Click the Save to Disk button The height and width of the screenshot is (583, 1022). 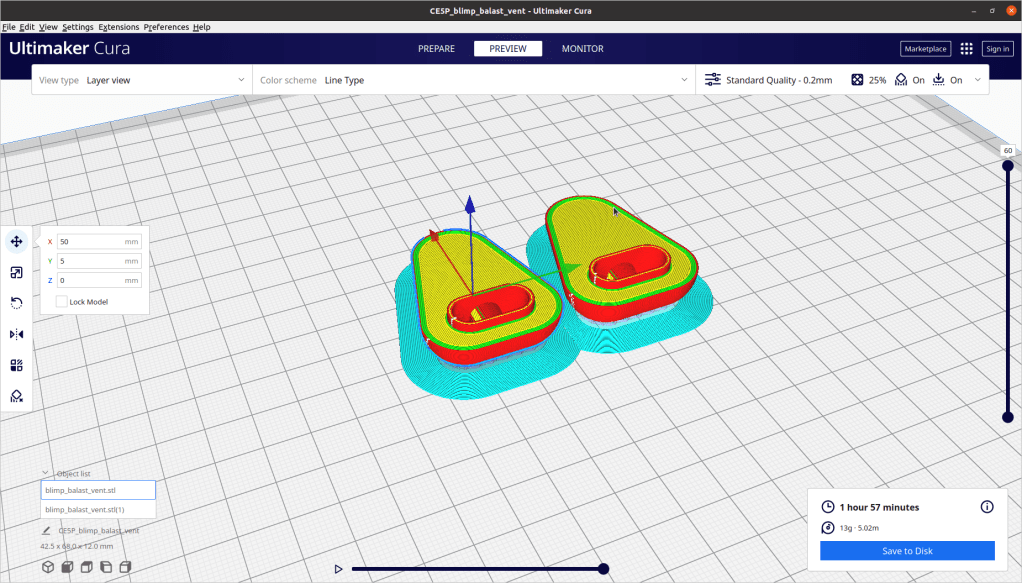(x=907, y=551)
